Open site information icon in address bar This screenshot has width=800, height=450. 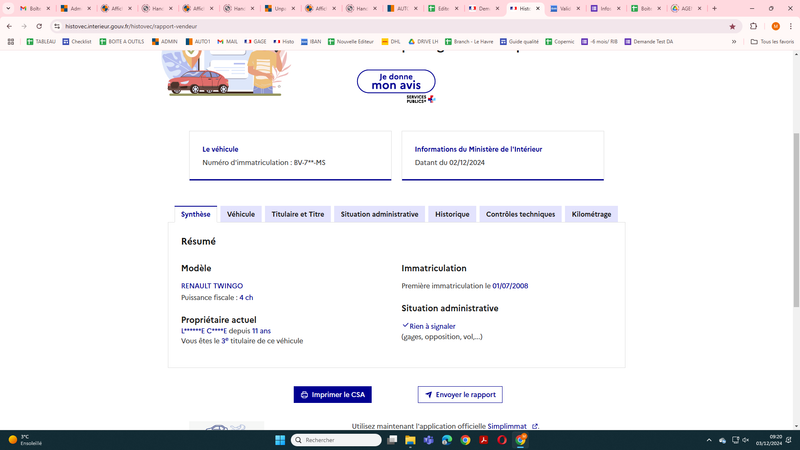click(x=57, y=26)
